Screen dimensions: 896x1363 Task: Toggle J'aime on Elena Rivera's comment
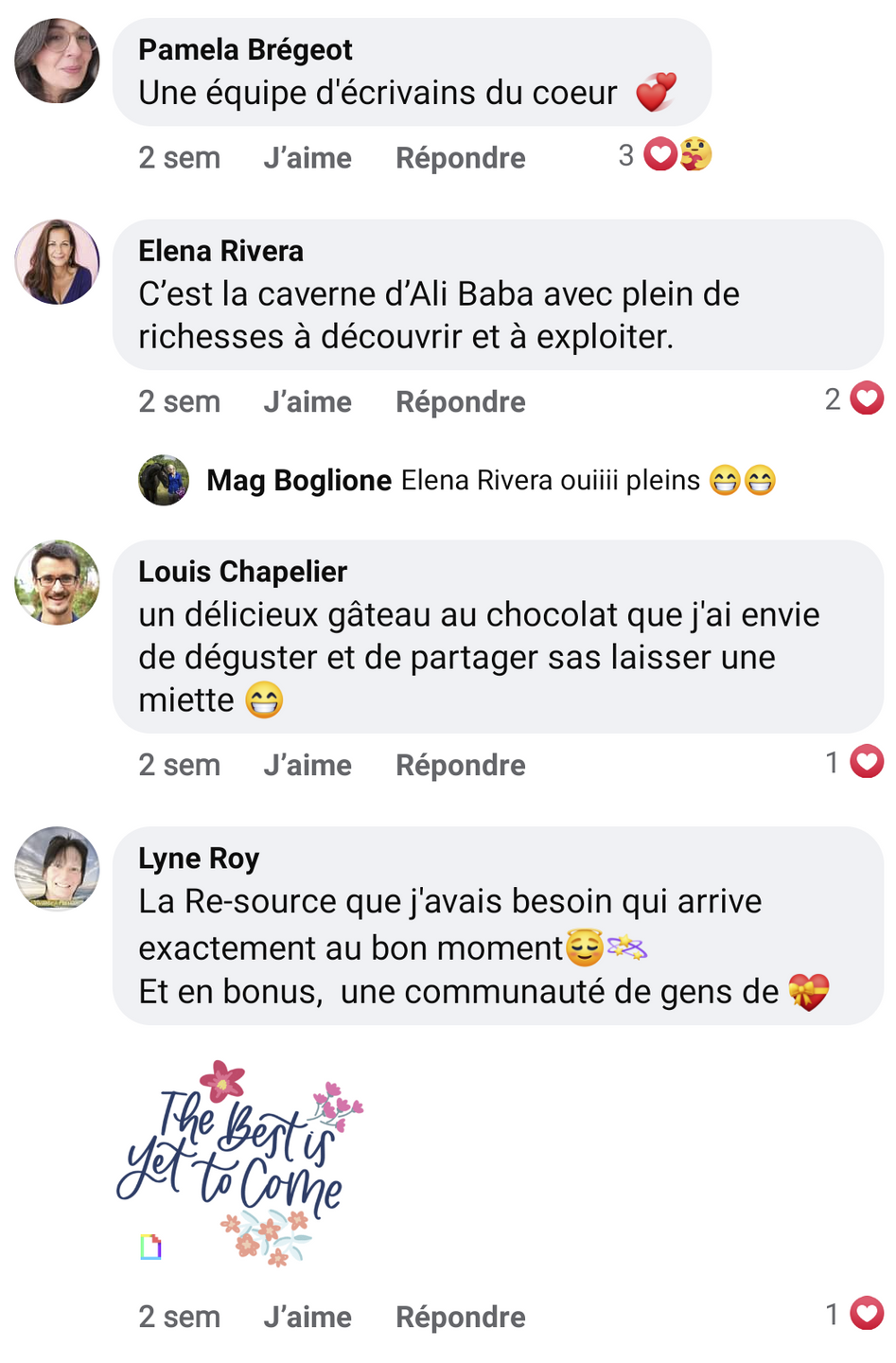307,402
